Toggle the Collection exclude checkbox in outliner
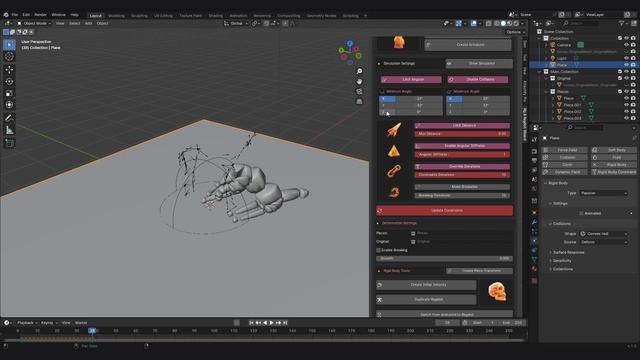Screen dimensions: 640x360 [620, 38]
